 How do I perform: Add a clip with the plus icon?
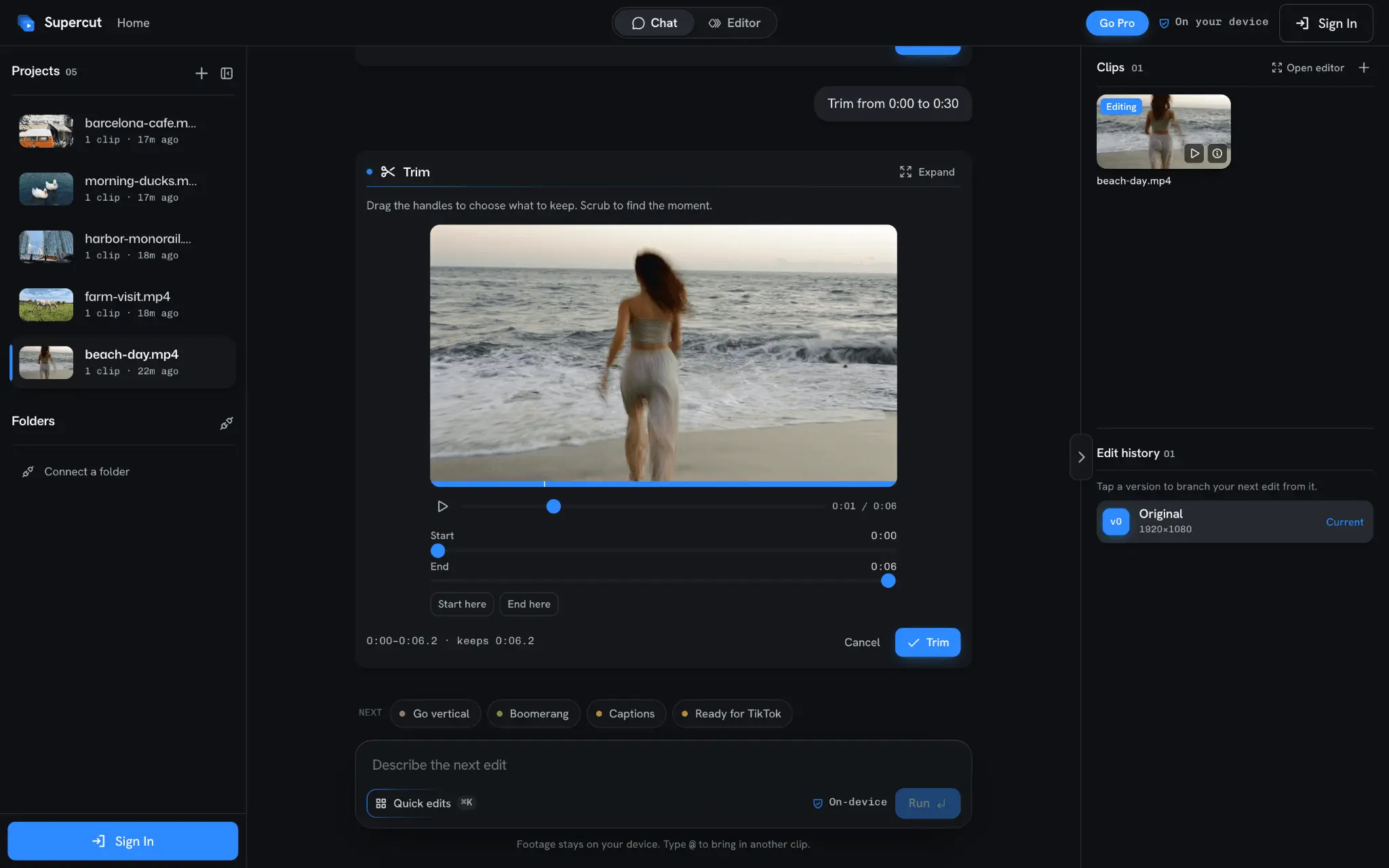click(x=1364, y=68)
